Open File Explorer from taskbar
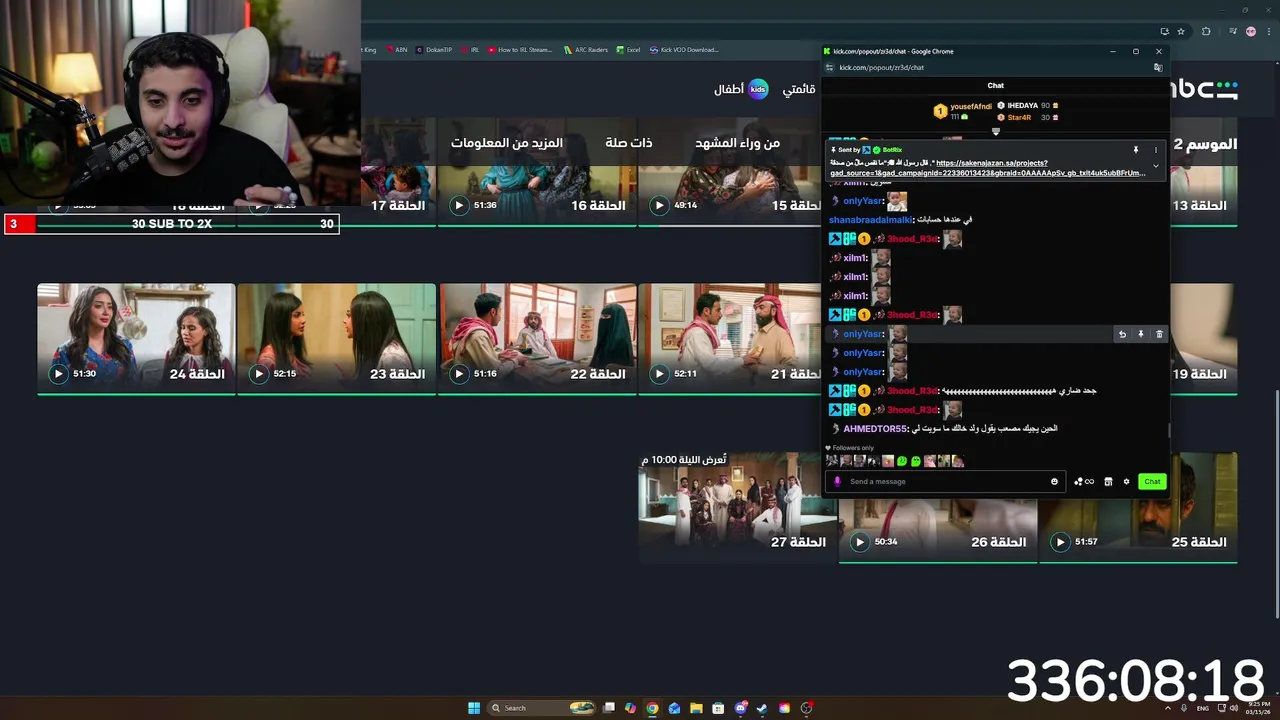The height and width of the screenshot is (720, 1280). (x=696, y=708)
